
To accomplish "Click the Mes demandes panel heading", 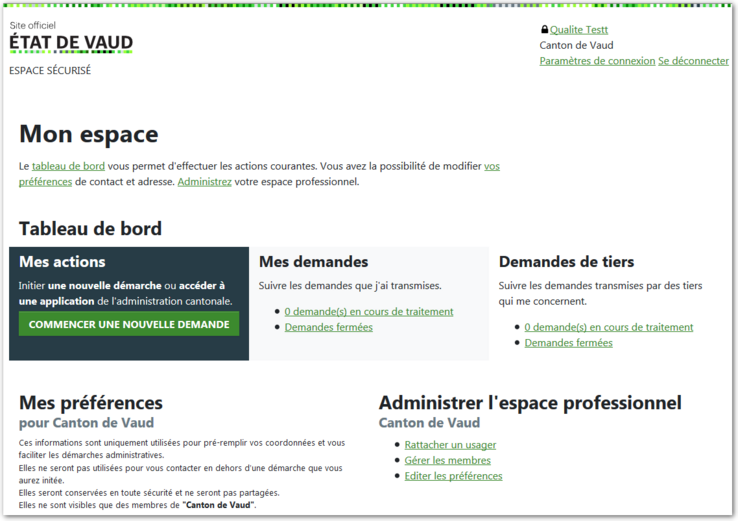I will (313, 262).
